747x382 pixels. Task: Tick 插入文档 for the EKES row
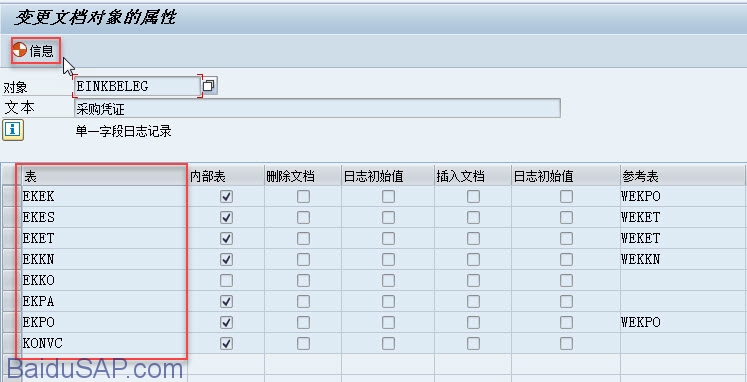tap(473, 217)
